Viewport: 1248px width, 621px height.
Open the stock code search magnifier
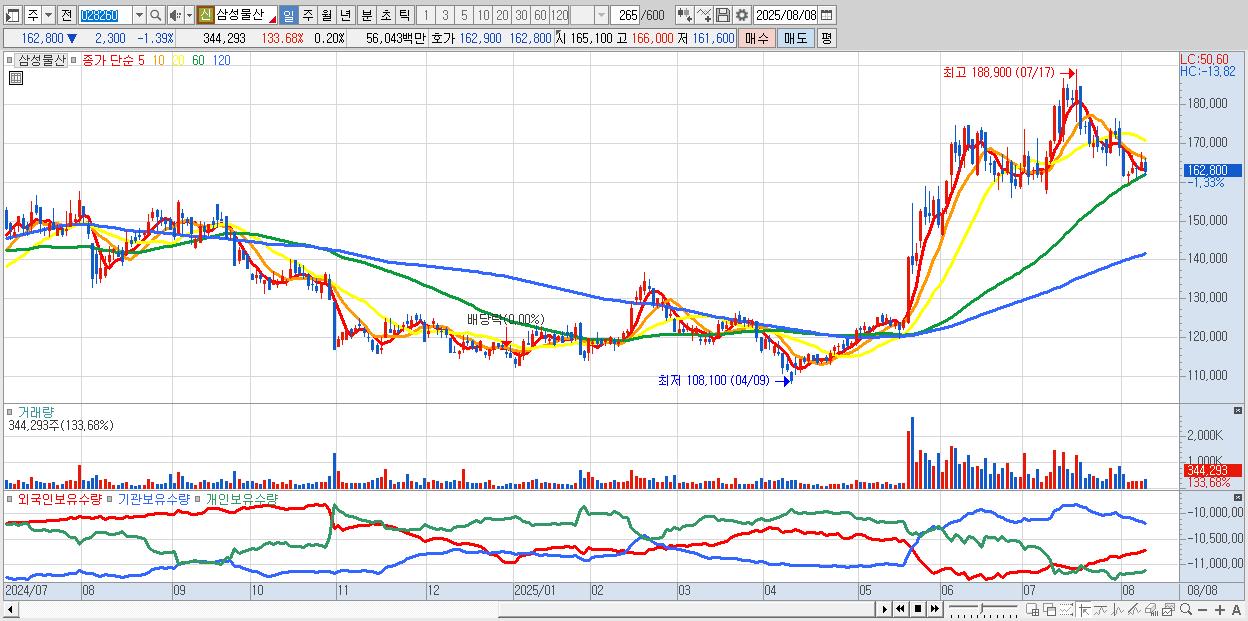point(155,15)
